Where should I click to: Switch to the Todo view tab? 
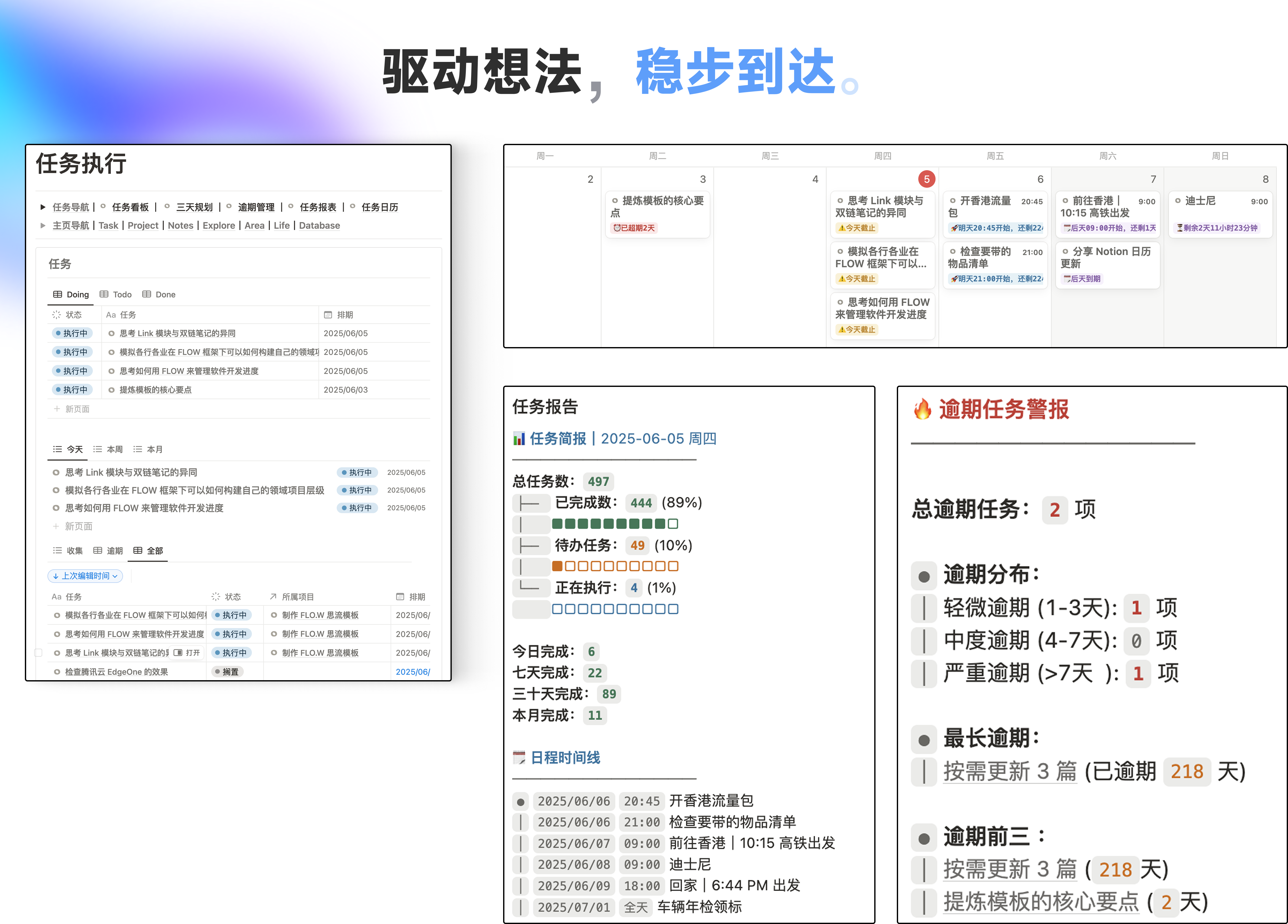pos(116,295)
